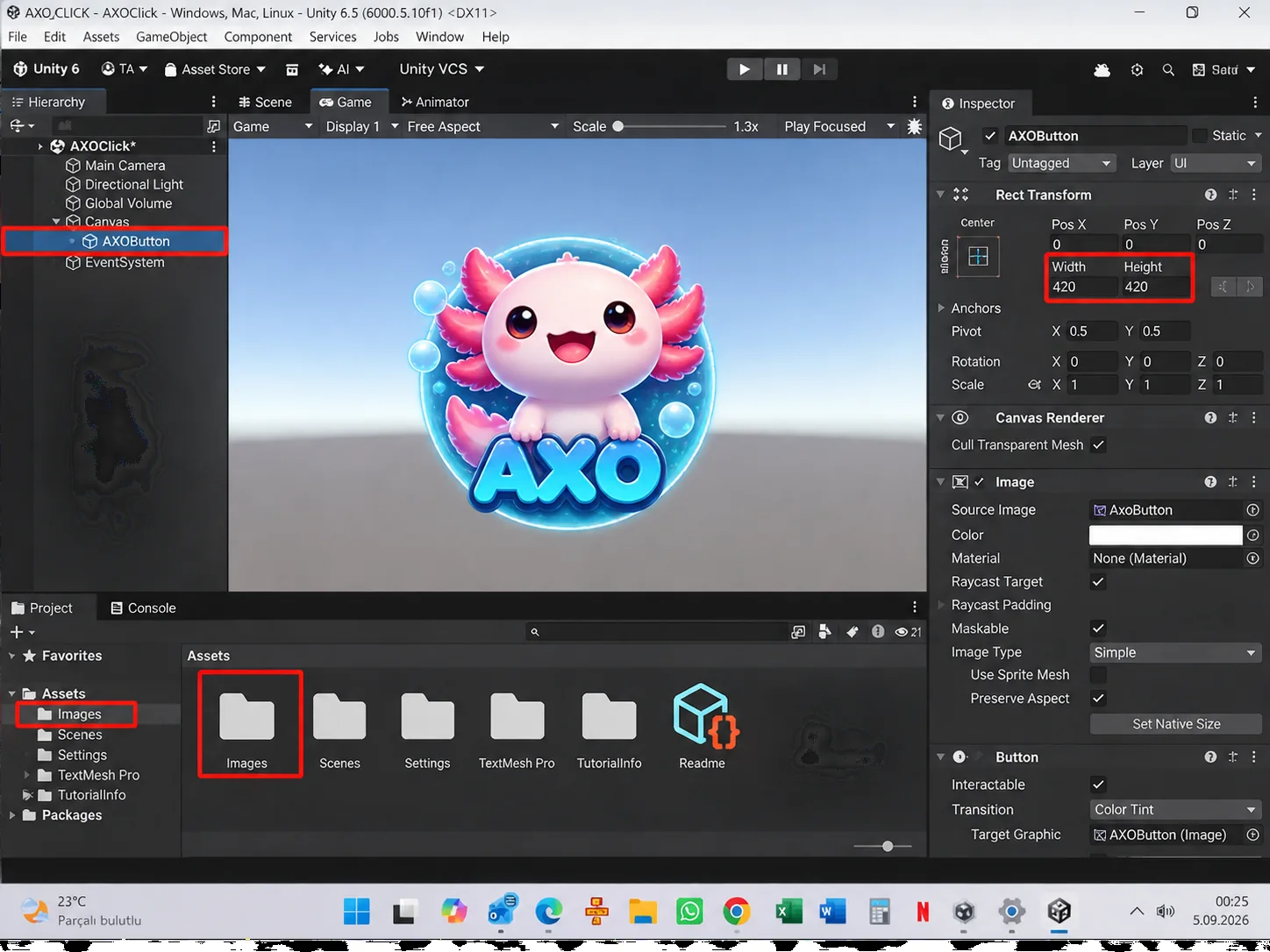
Task: Toggle the AXOButton active checkbox
Action: (x=990, y=135)
